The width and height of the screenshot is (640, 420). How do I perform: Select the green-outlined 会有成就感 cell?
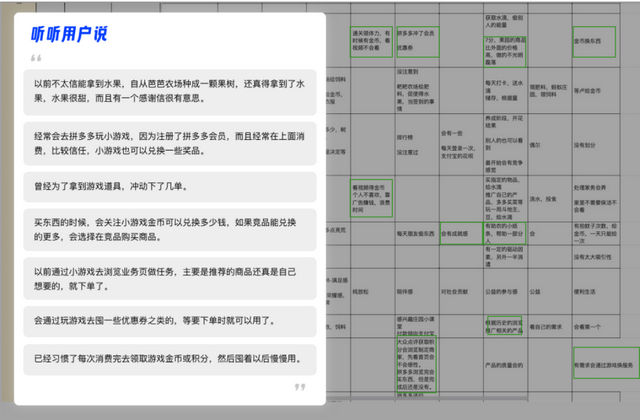pos(461,233)
